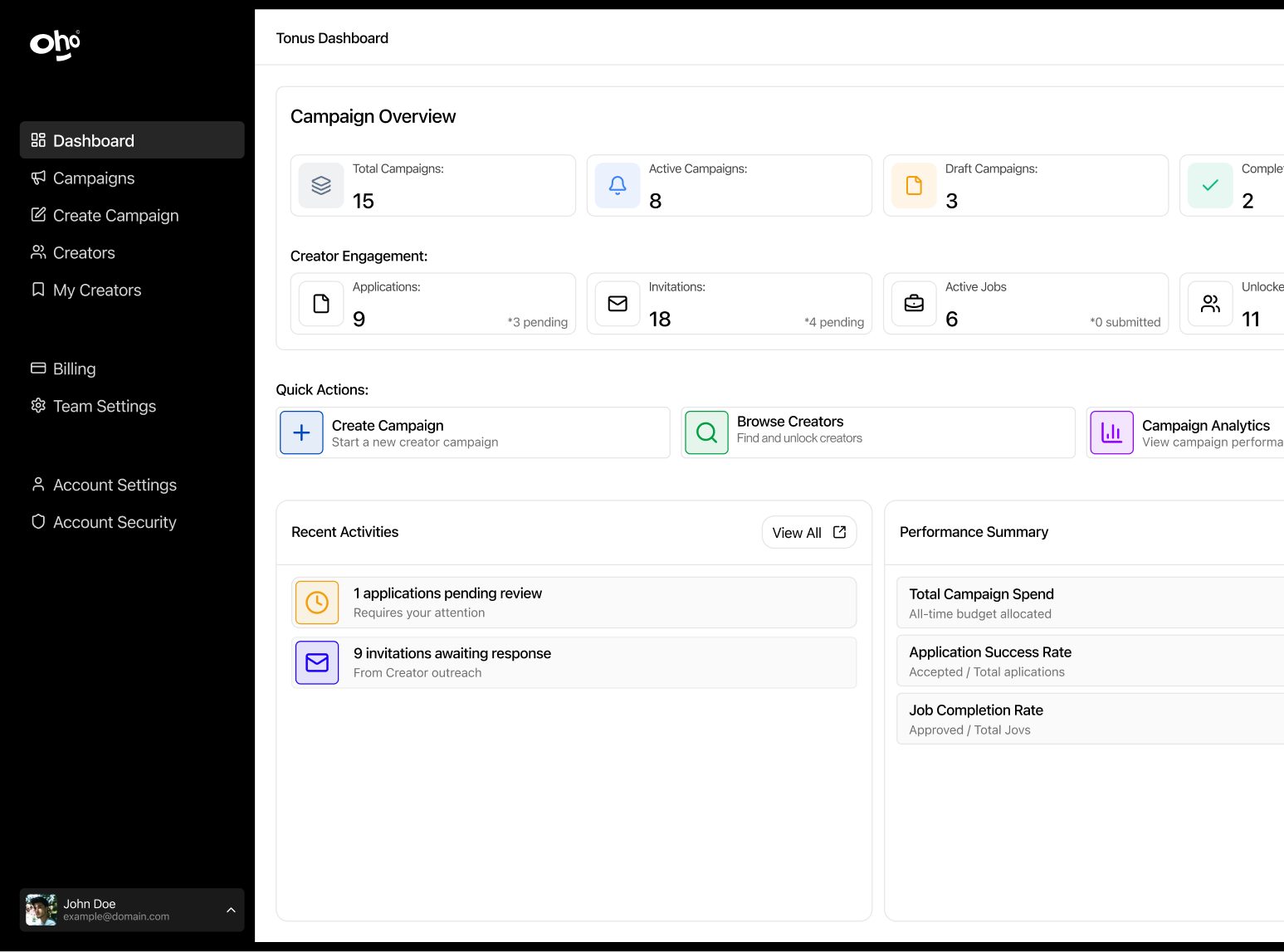This screenshot has width=1284, height=952.
Task: Click the layers icon on Total Campaigns card
Action: point(321,185)
